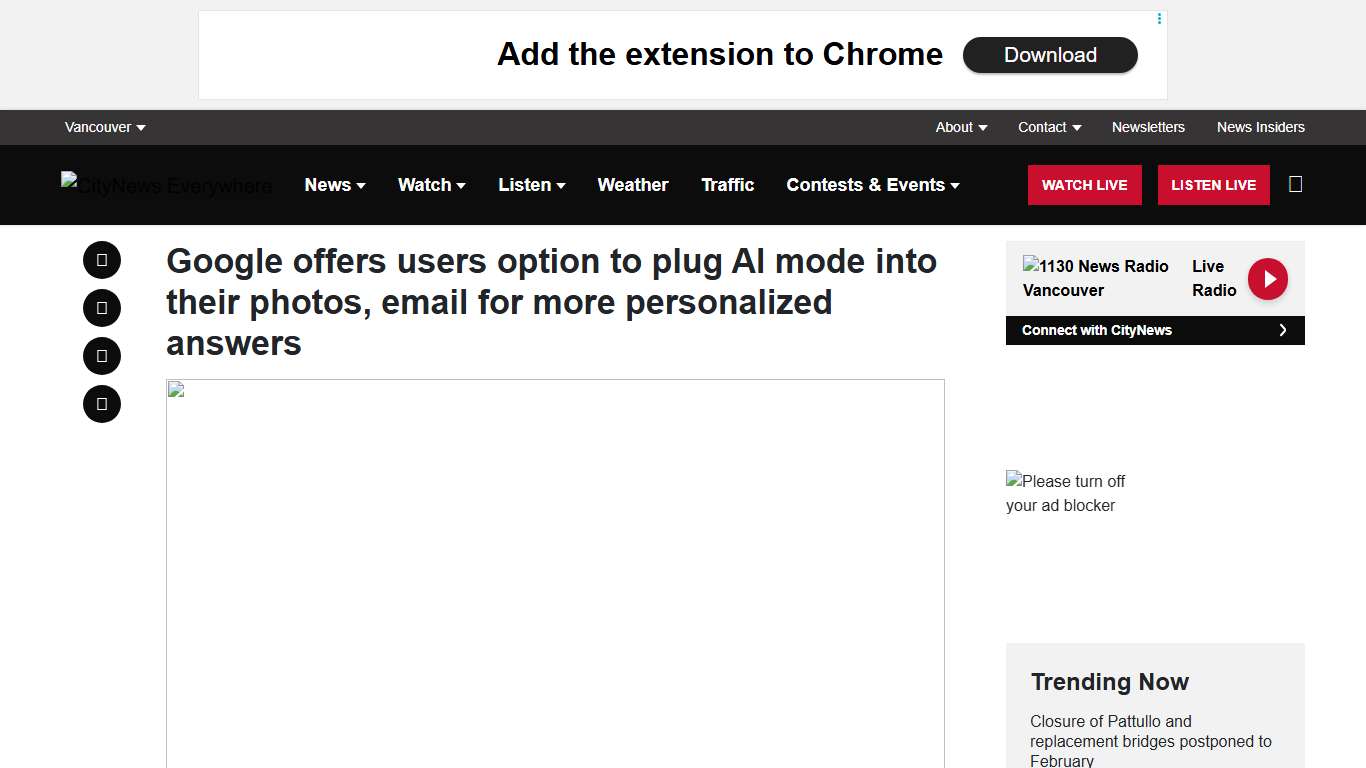Viewport: 1366px width, 768px height.
Task: Click the bottommost black circular share icon
Action: click(x=102, y=404)
